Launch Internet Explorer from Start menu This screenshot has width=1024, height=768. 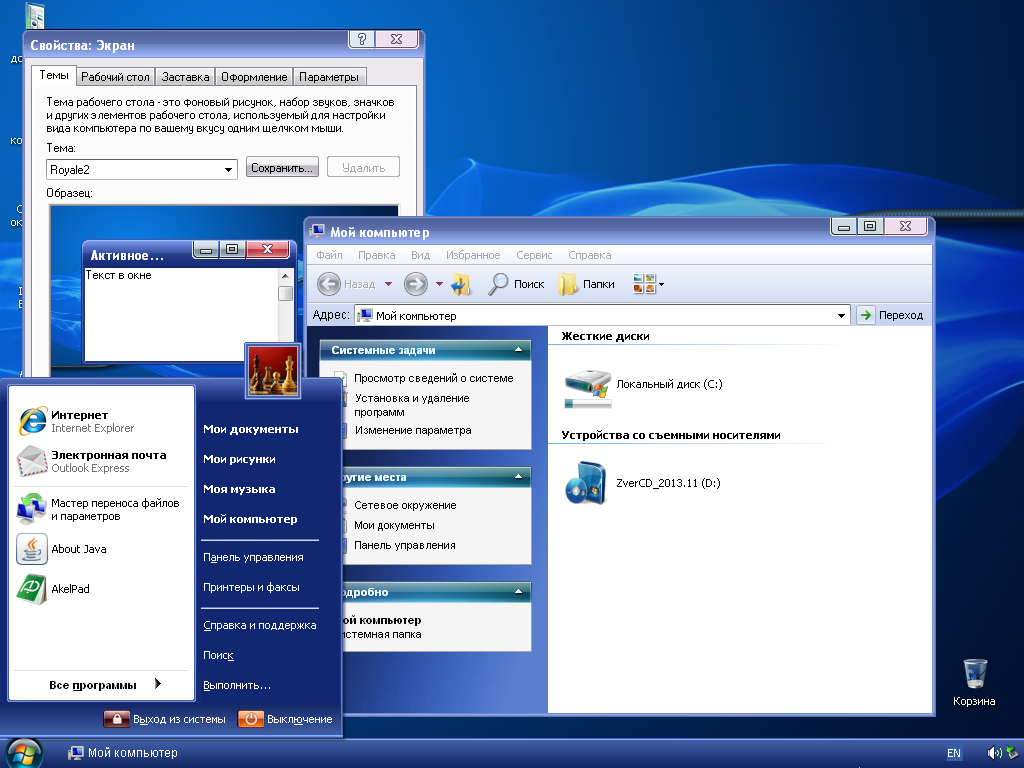coord(103,421)
